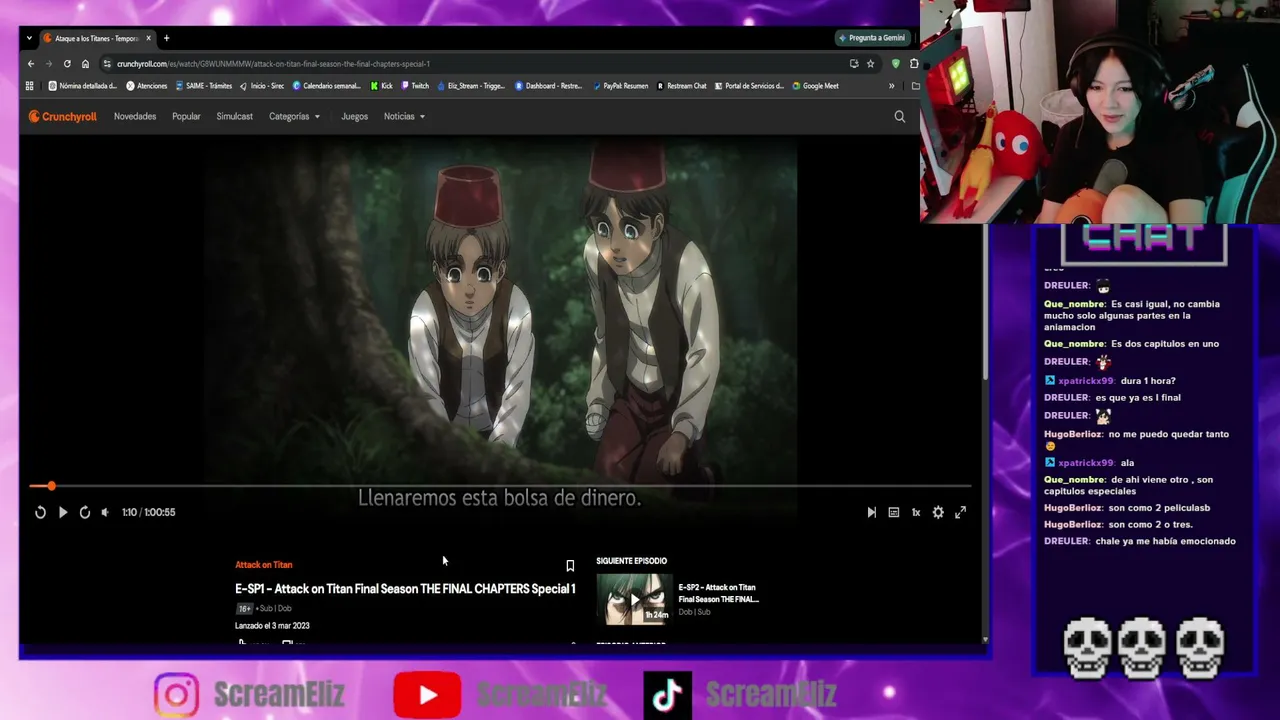This screenshot has height=720, width=1280.
Task: Open the Popular menu item
Action: [186, 117]
